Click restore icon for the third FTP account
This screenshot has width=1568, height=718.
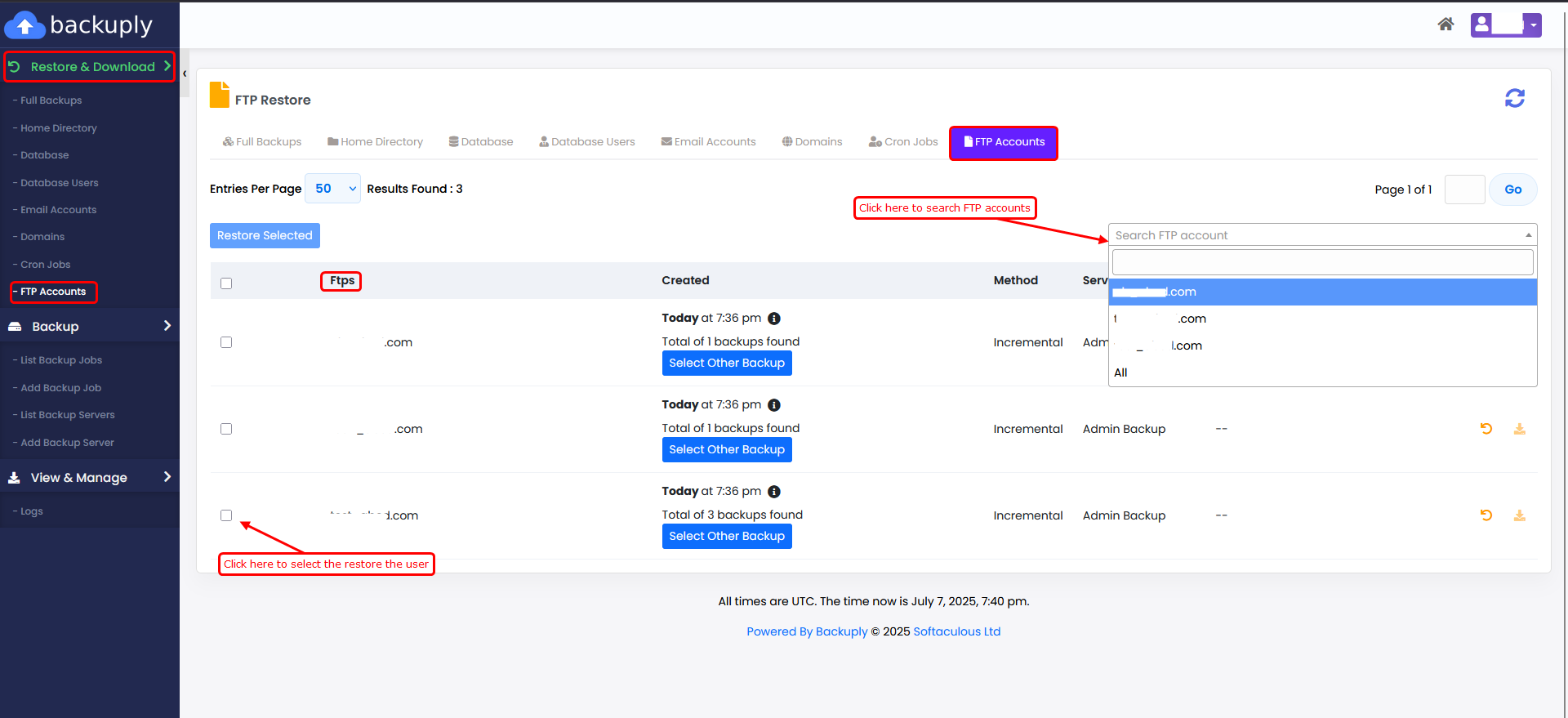click(x=1486, y=515)
